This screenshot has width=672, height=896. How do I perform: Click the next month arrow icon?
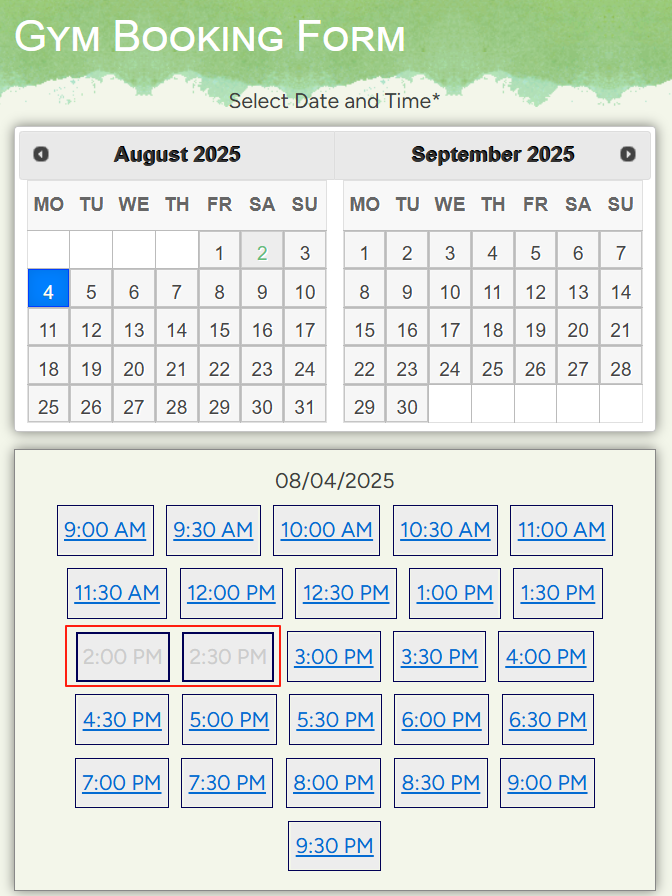click(628, 154)
